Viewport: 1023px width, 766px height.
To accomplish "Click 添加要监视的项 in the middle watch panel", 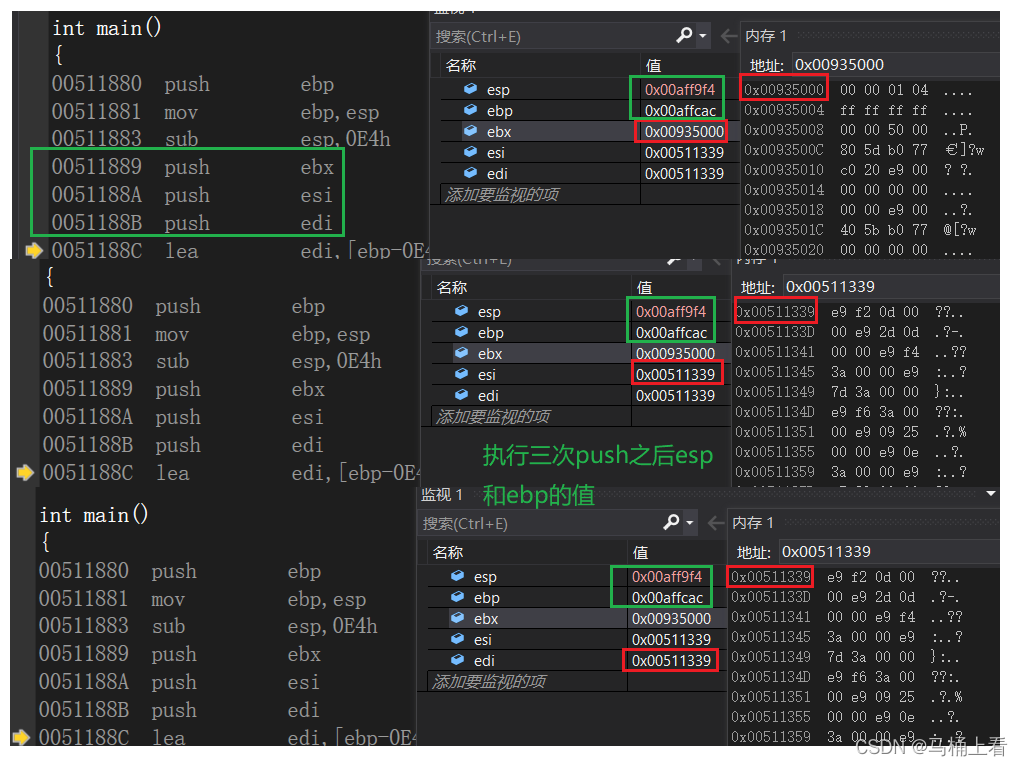I will (492, 416).
